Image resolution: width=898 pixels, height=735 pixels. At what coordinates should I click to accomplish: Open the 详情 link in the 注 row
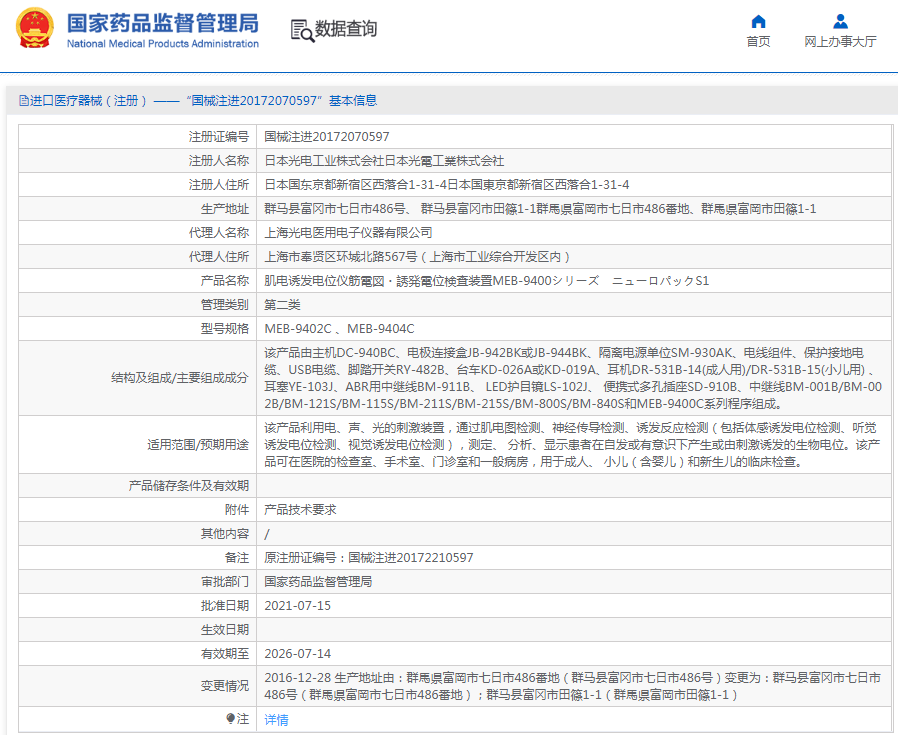point(276,719)
